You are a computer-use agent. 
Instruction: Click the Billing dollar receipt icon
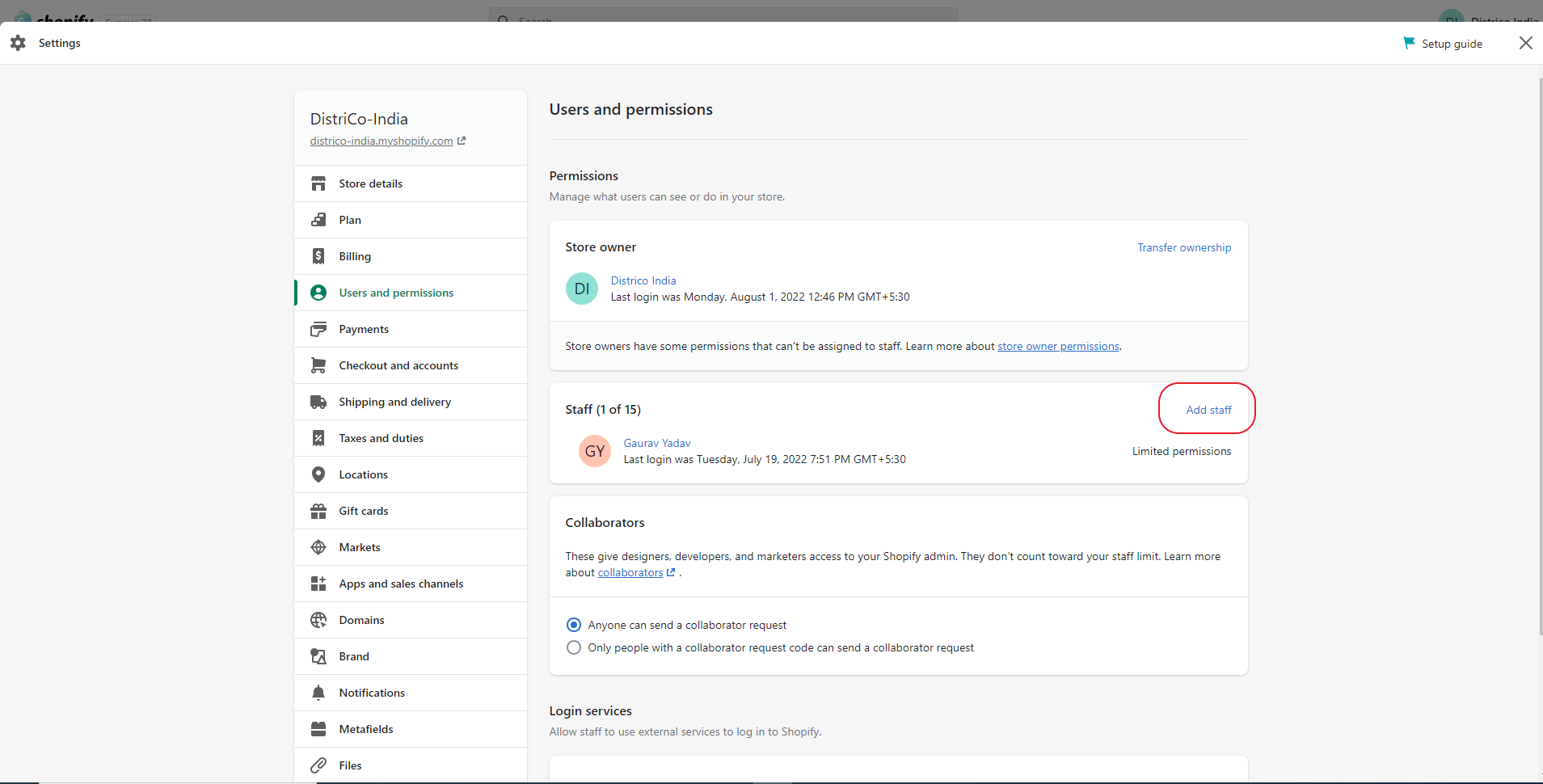[318, 256]
